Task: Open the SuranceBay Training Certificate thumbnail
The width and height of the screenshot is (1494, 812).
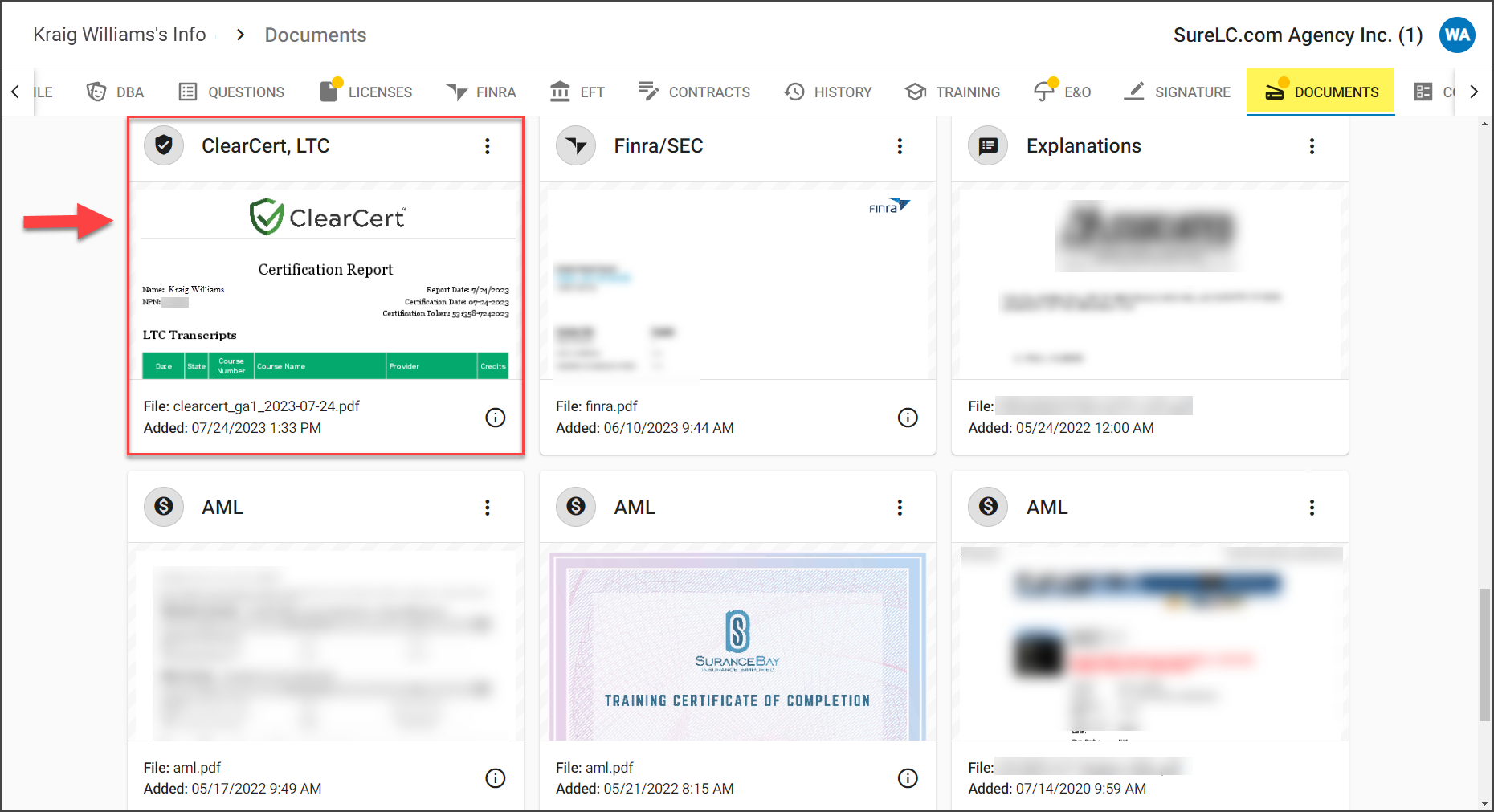Action: coord(737,643)
